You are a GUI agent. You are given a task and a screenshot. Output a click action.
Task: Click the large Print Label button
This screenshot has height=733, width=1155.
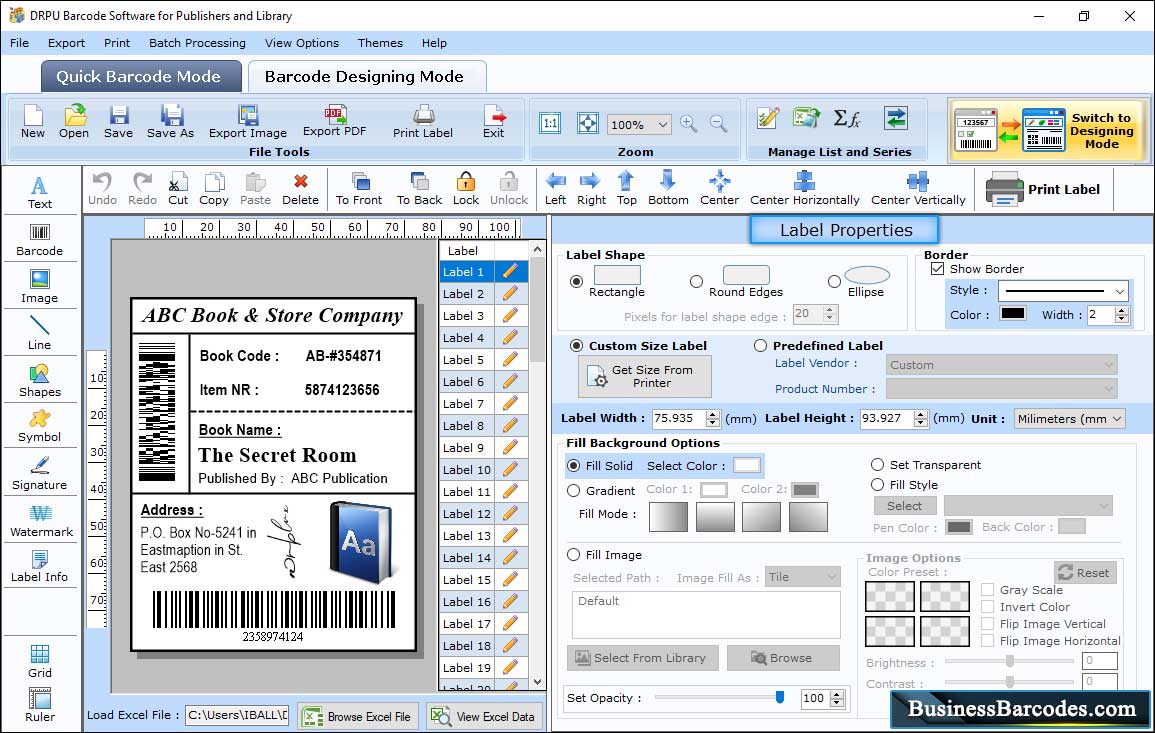tap(1043, 189)
